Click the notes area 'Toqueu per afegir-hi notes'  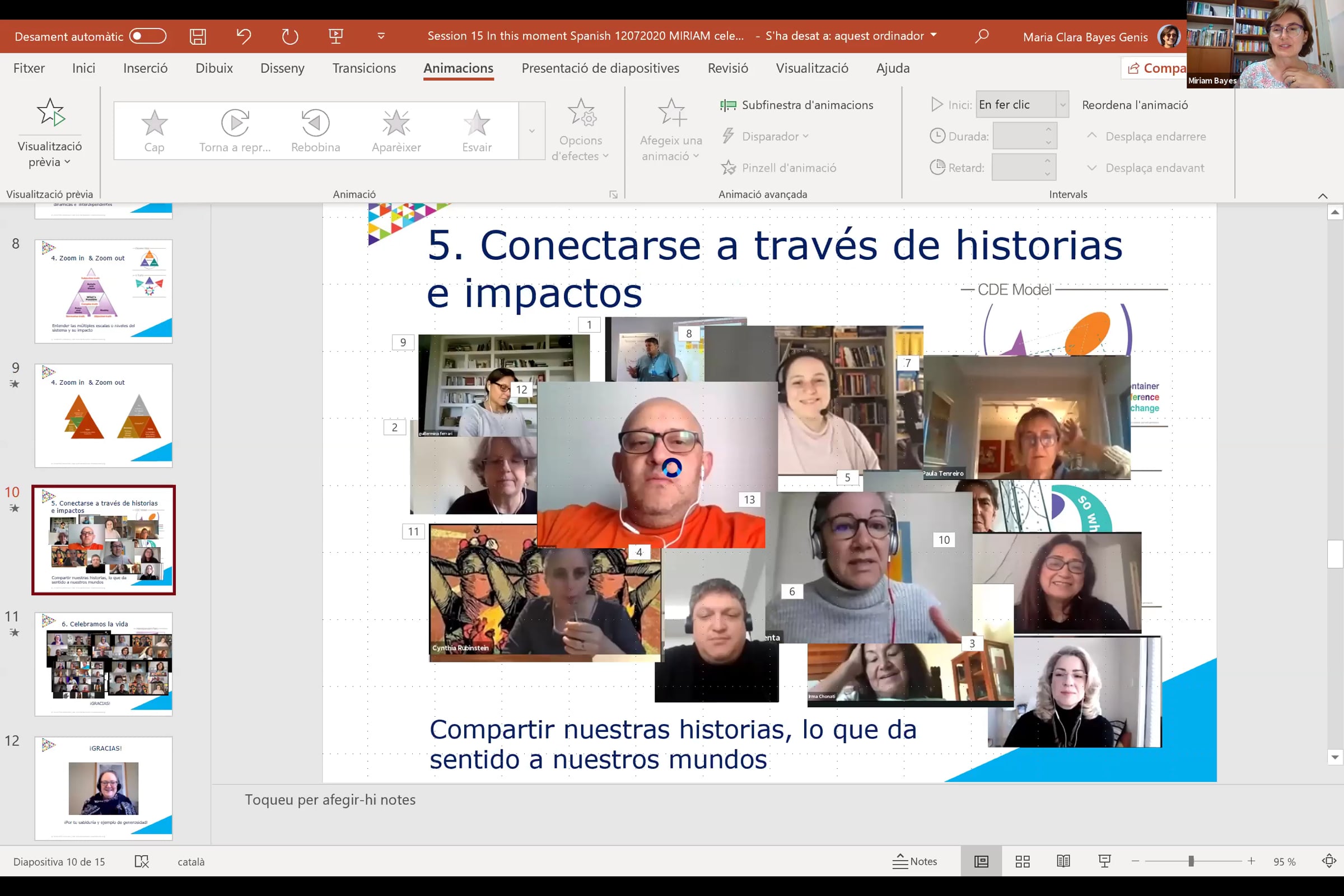click(330, 800)
